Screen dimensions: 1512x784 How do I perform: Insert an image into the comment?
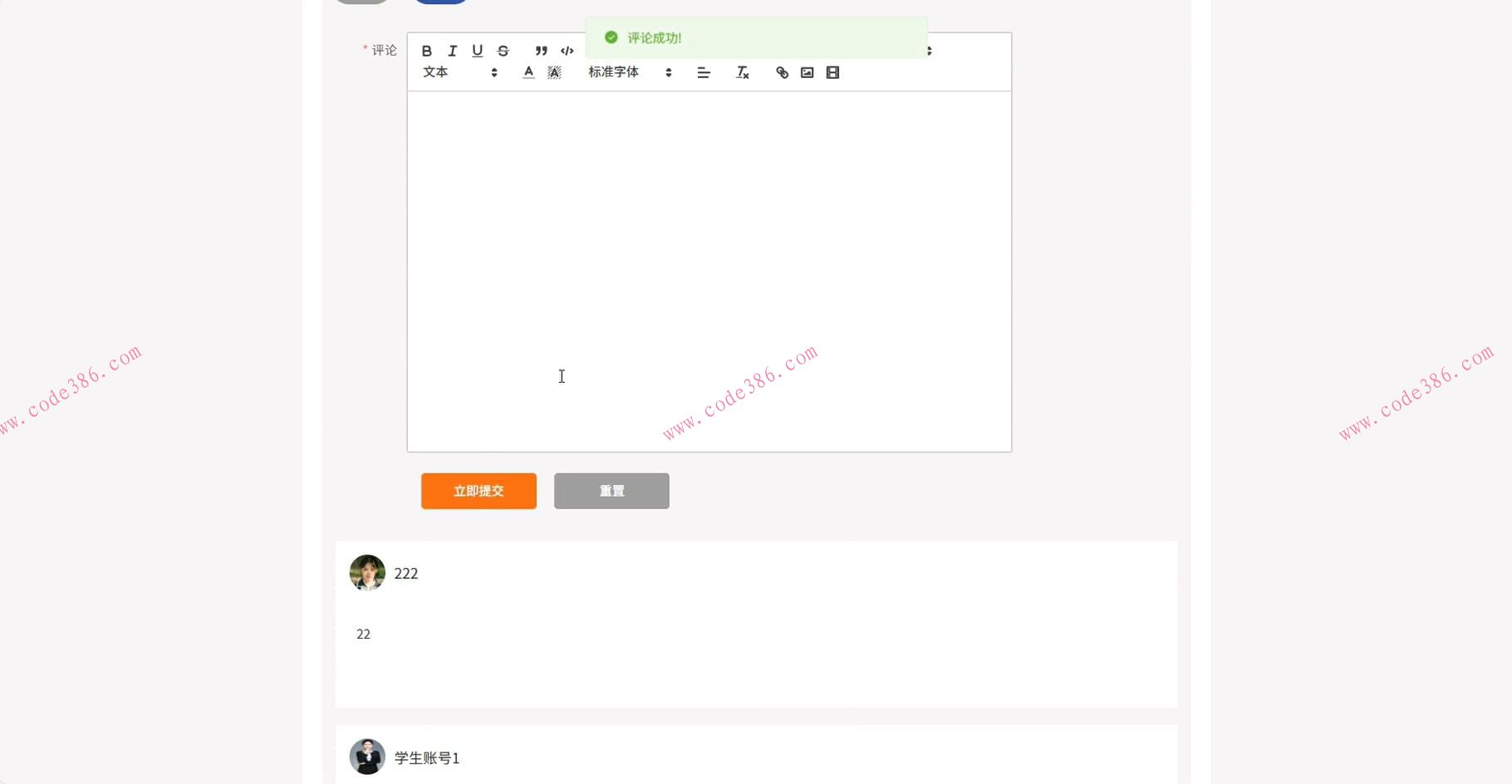click(807, 73)
